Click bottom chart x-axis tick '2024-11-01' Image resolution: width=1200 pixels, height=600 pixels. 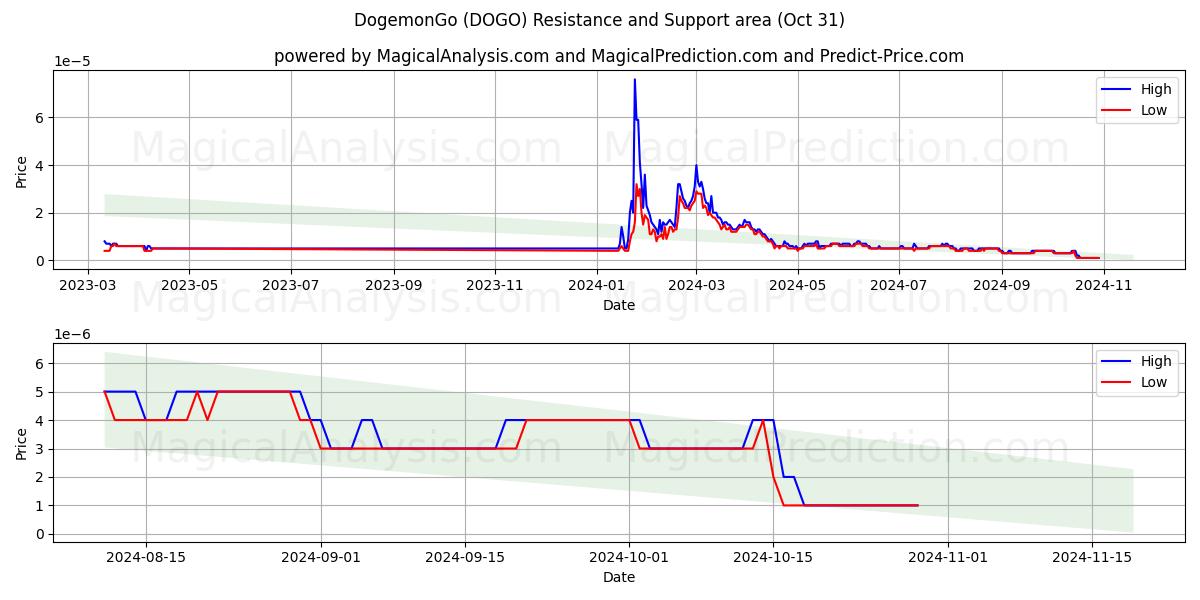pyautogui.click(x=947, y=556)
